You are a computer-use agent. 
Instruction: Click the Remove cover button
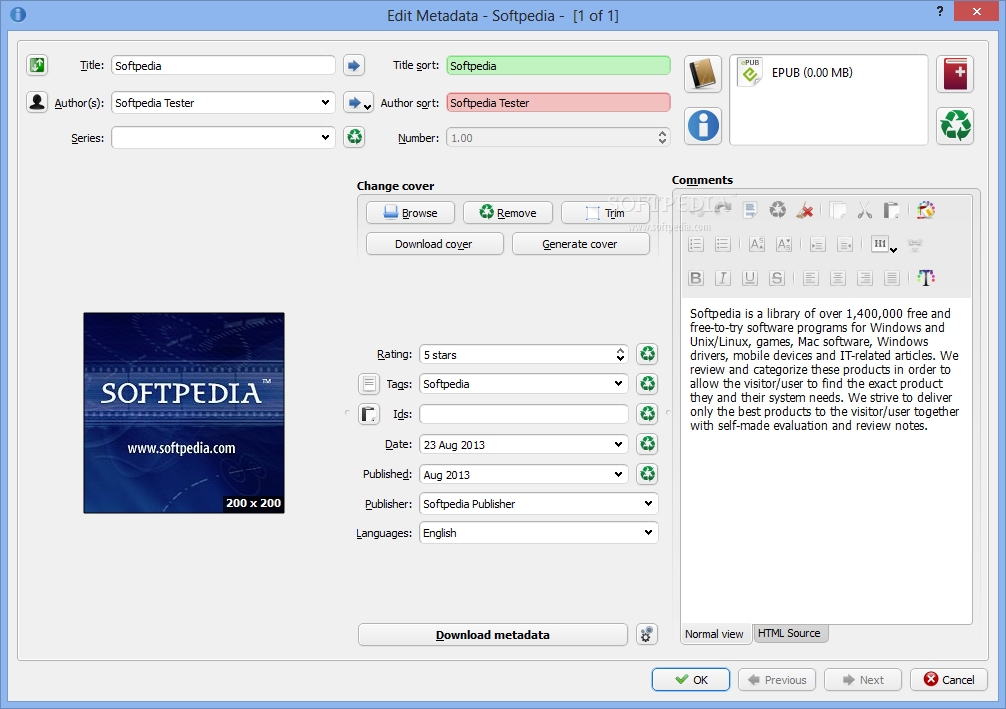(507, 212)
